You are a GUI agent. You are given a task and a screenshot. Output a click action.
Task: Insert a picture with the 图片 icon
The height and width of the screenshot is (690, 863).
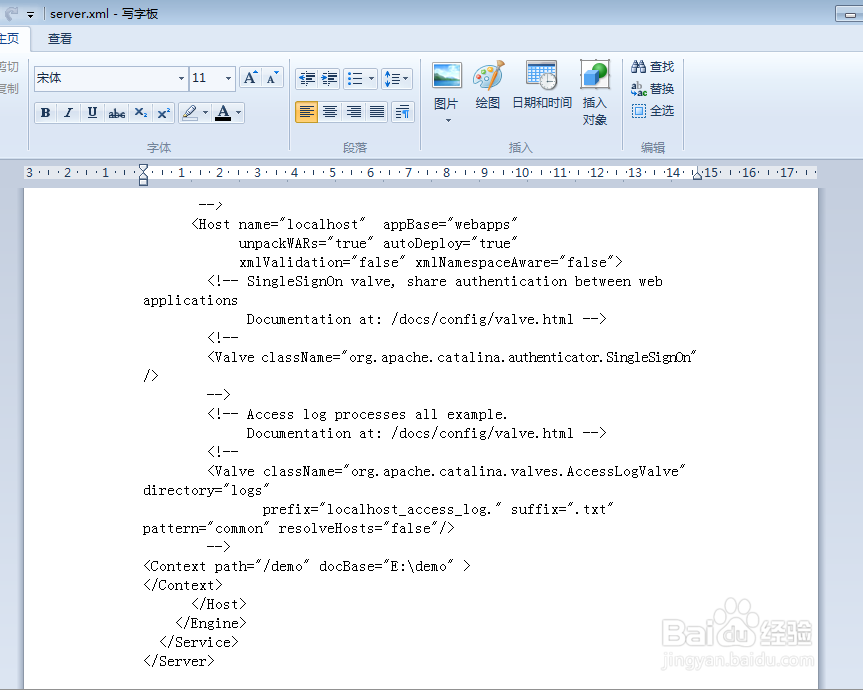pos(446,76)
